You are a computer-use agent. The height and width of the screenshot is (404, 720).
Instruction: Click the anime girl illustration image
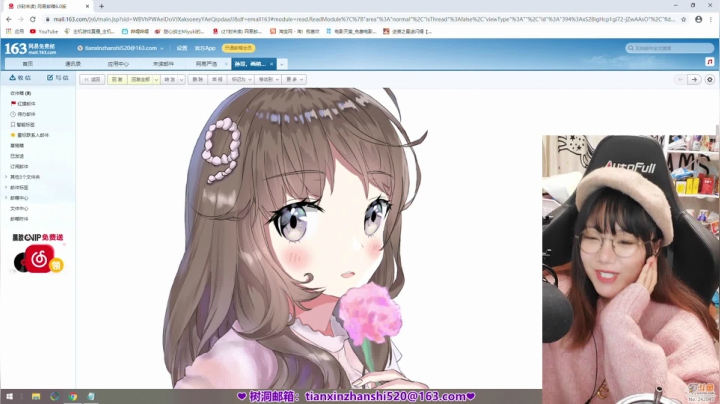pos(296,238)
